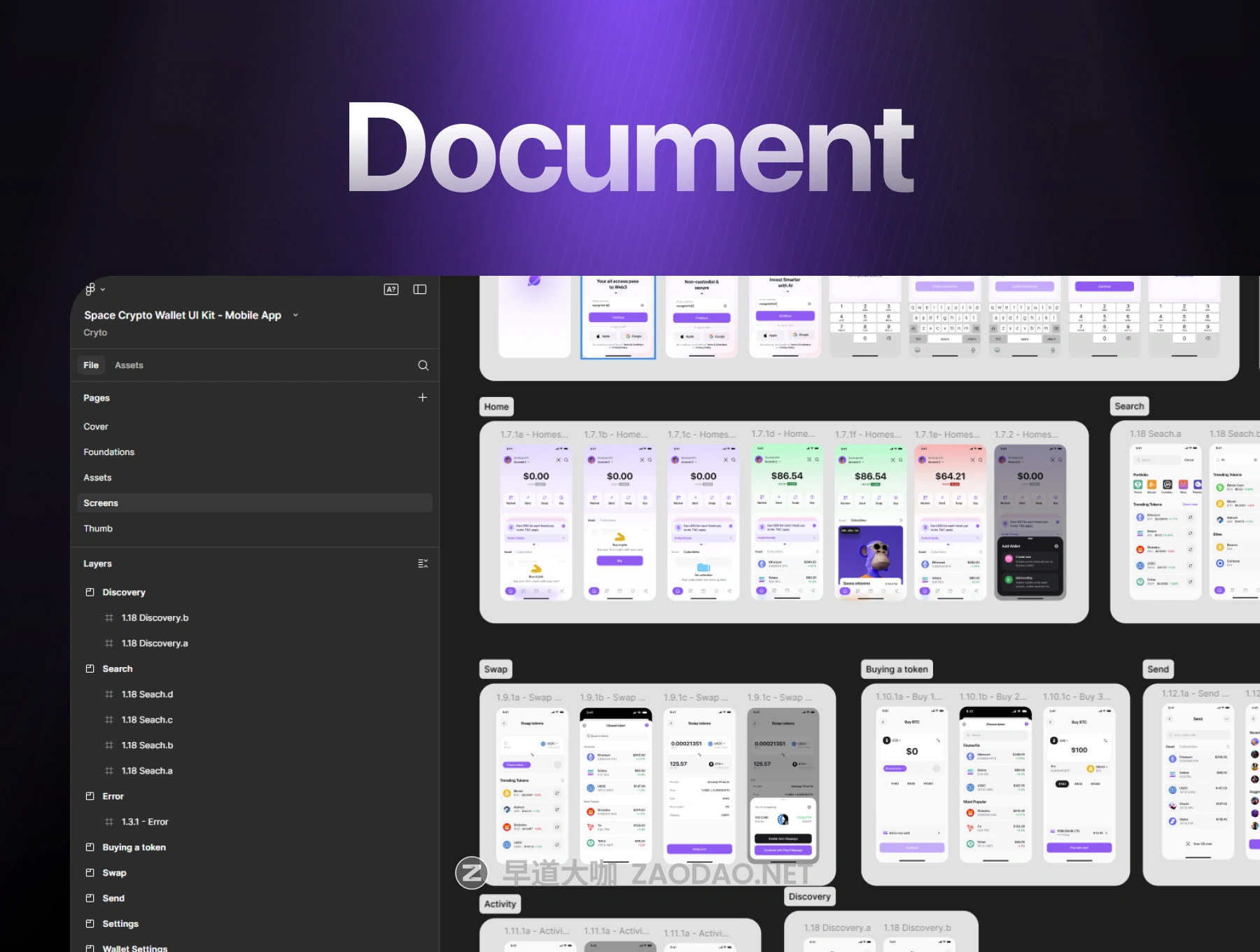Screen dimensions: 1260x952
Task: Select the 1.3.1 - Error layer
Action: click(145, 822)
